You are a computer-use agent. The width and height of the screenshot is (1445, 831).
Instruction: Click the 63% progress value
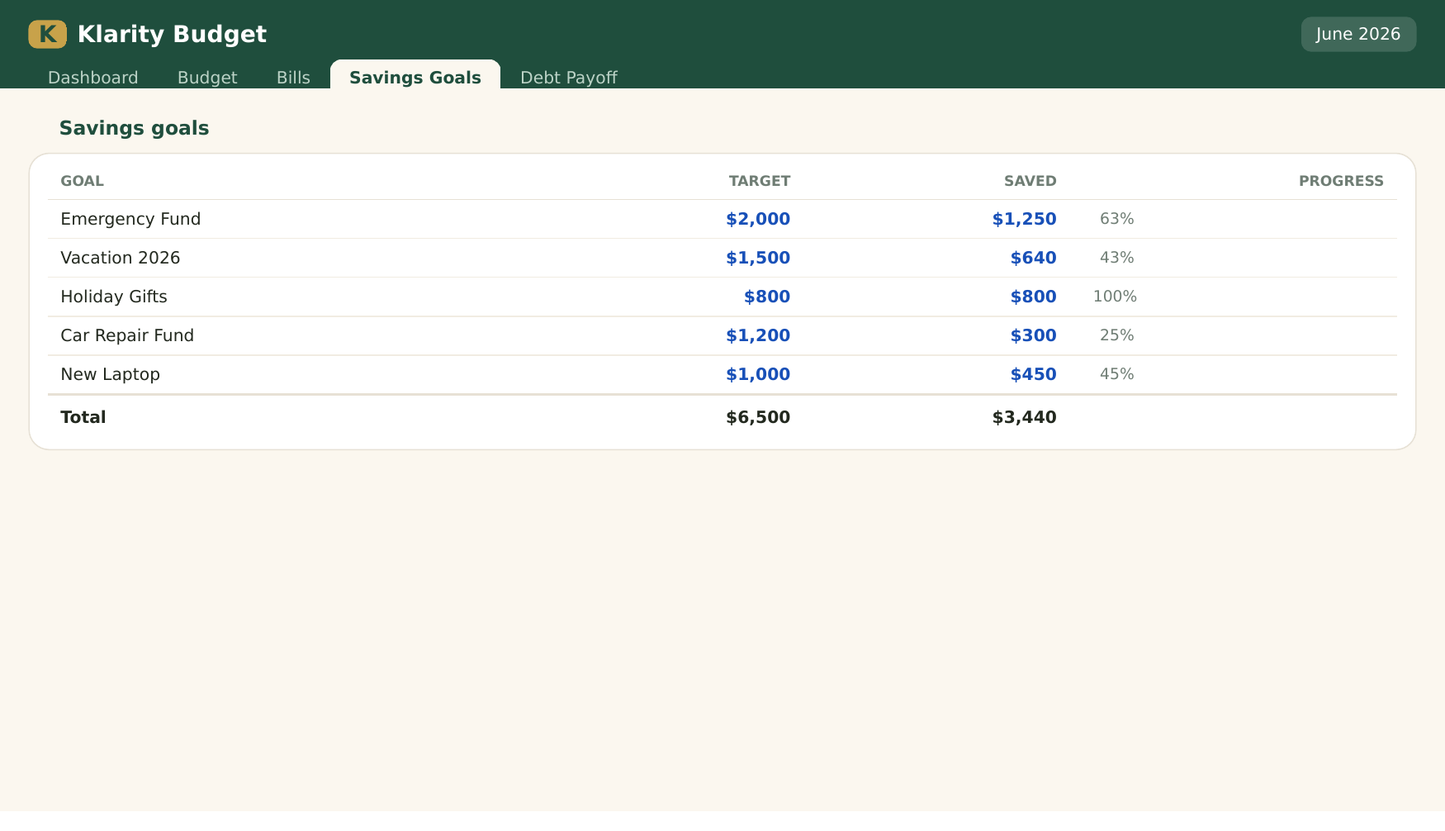(1117, 219)
